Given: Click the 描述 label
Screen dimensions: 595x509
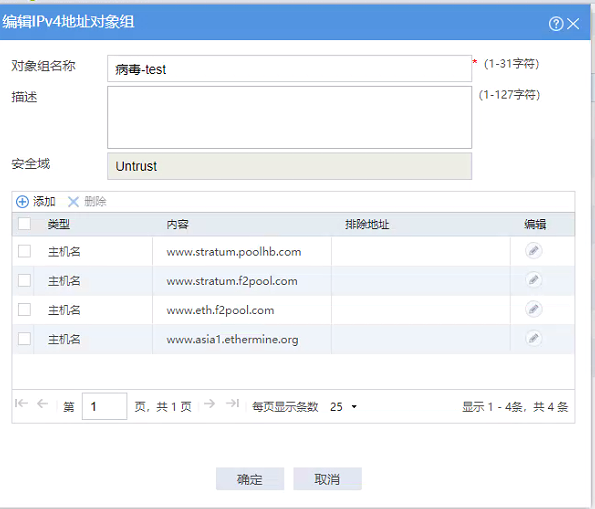Looking at the screenshot, I should 24,97.
